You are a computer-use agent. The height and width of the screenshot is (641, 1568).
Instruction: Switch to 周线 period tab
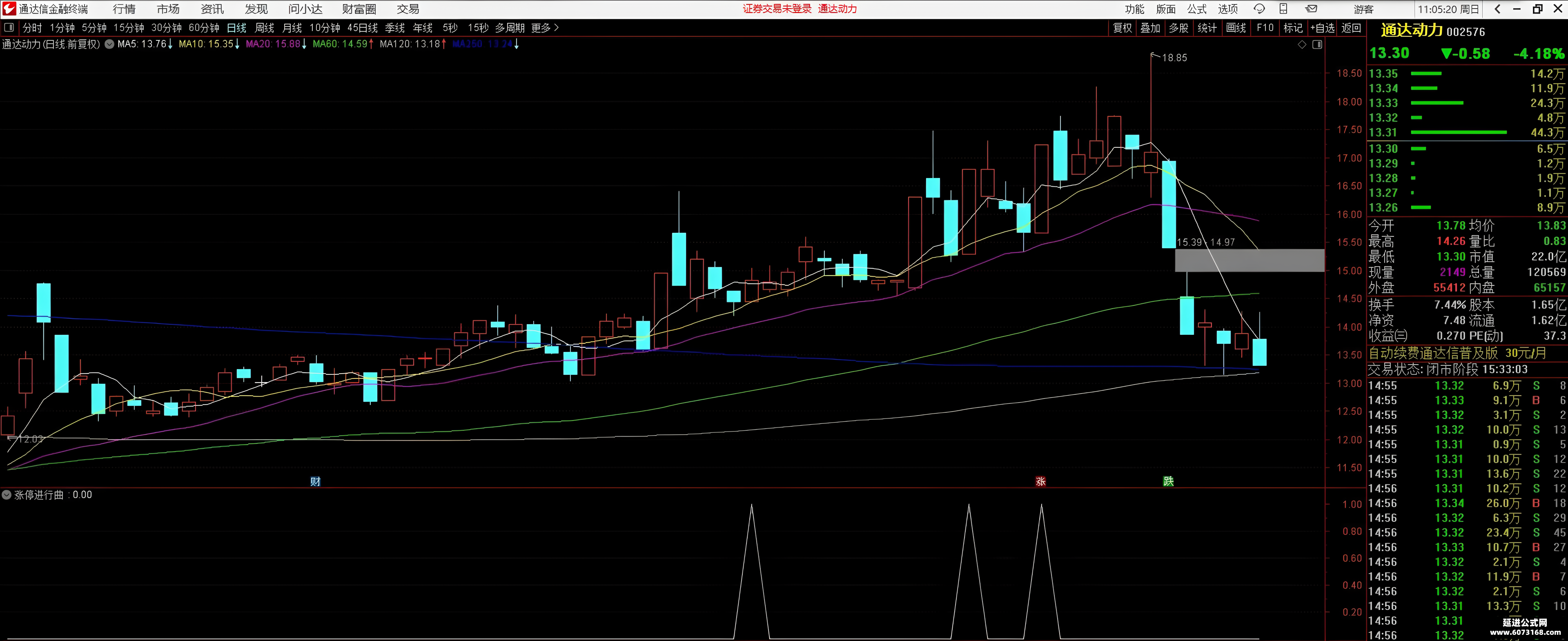pyautogui.click(x=264, y=28)
